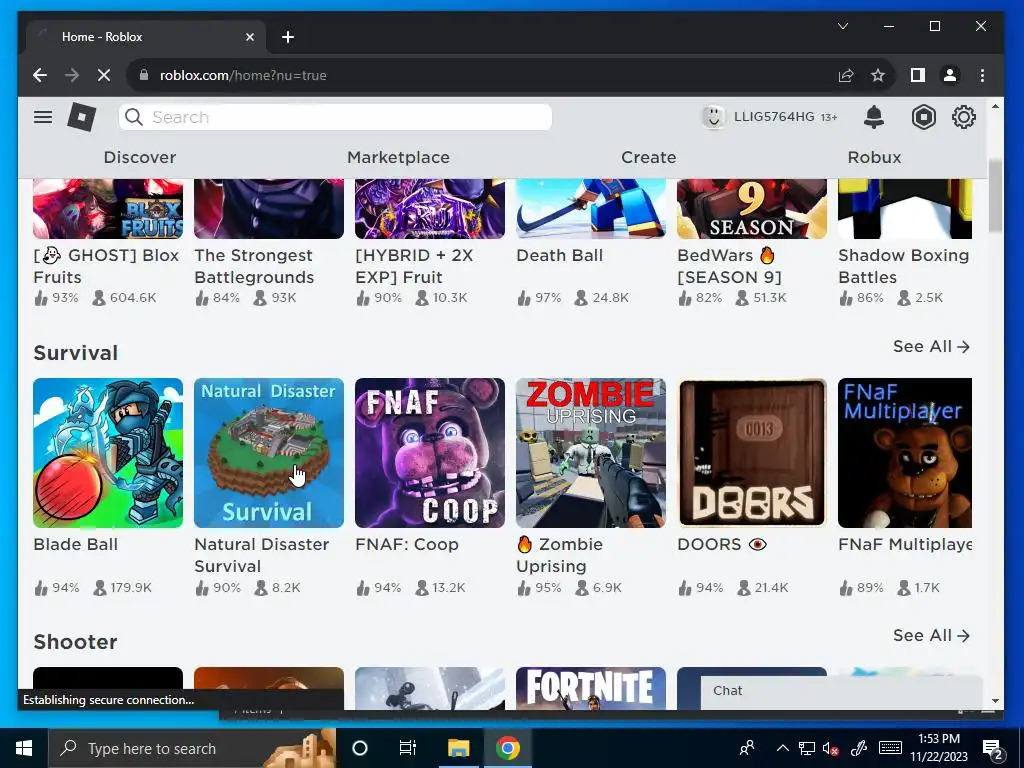The image size is (1024, 768).
Task: Click the muted volume tray icon
Action: (x=831, y=748)
